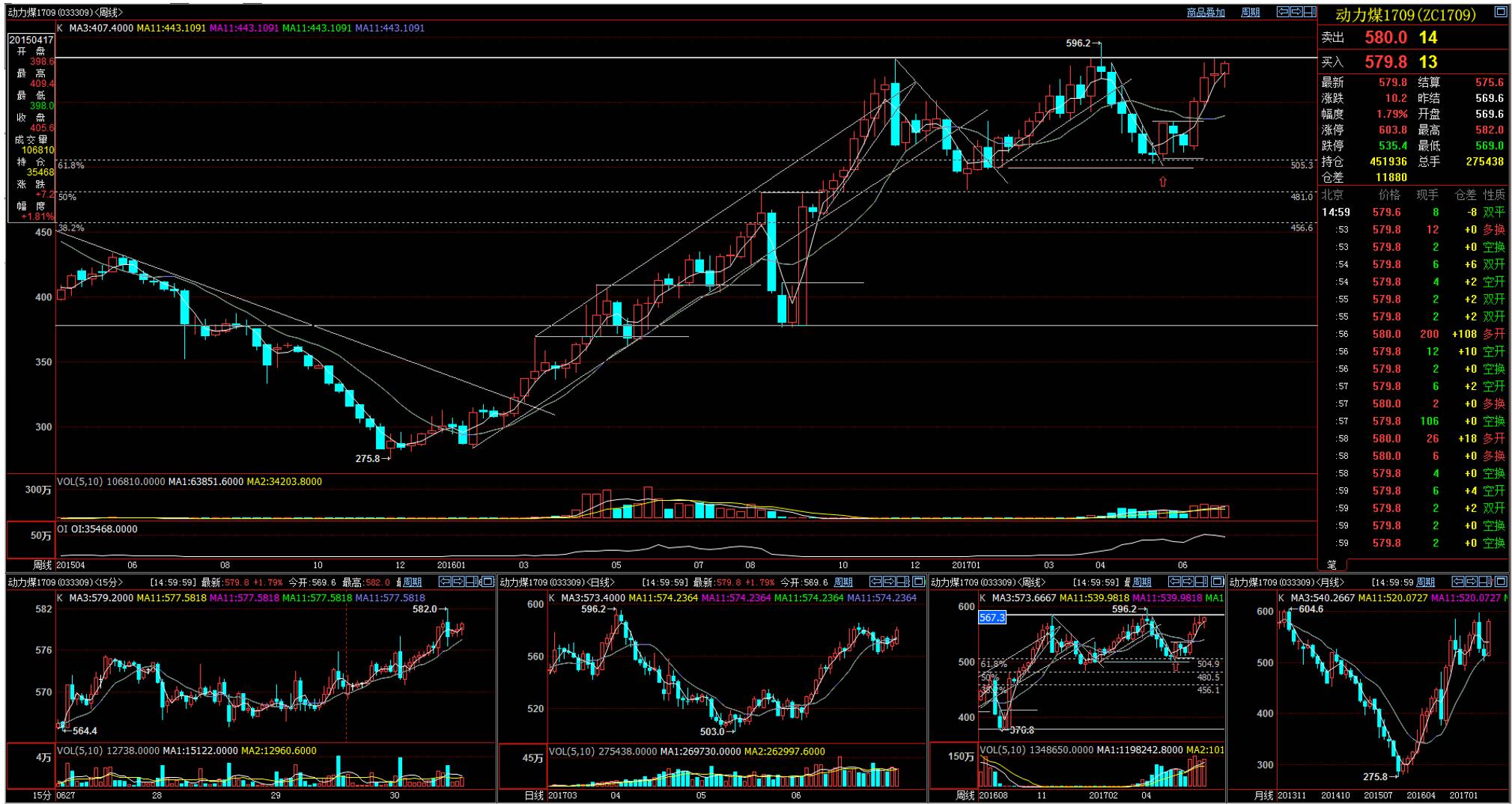
Task: Click the split icon in the small 日线 chart header
Action: [903, 582]
